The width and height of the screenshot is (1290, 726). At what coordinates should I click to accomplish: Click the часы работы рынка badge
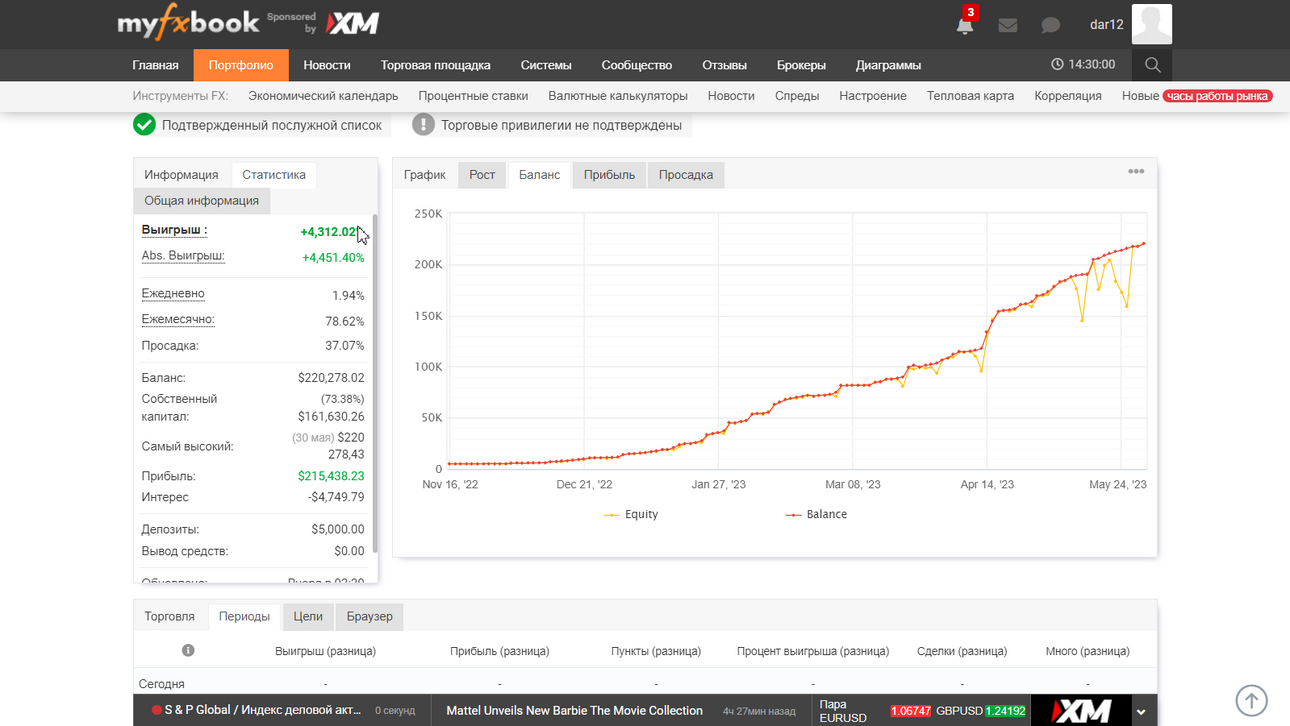coord(1217,96)
